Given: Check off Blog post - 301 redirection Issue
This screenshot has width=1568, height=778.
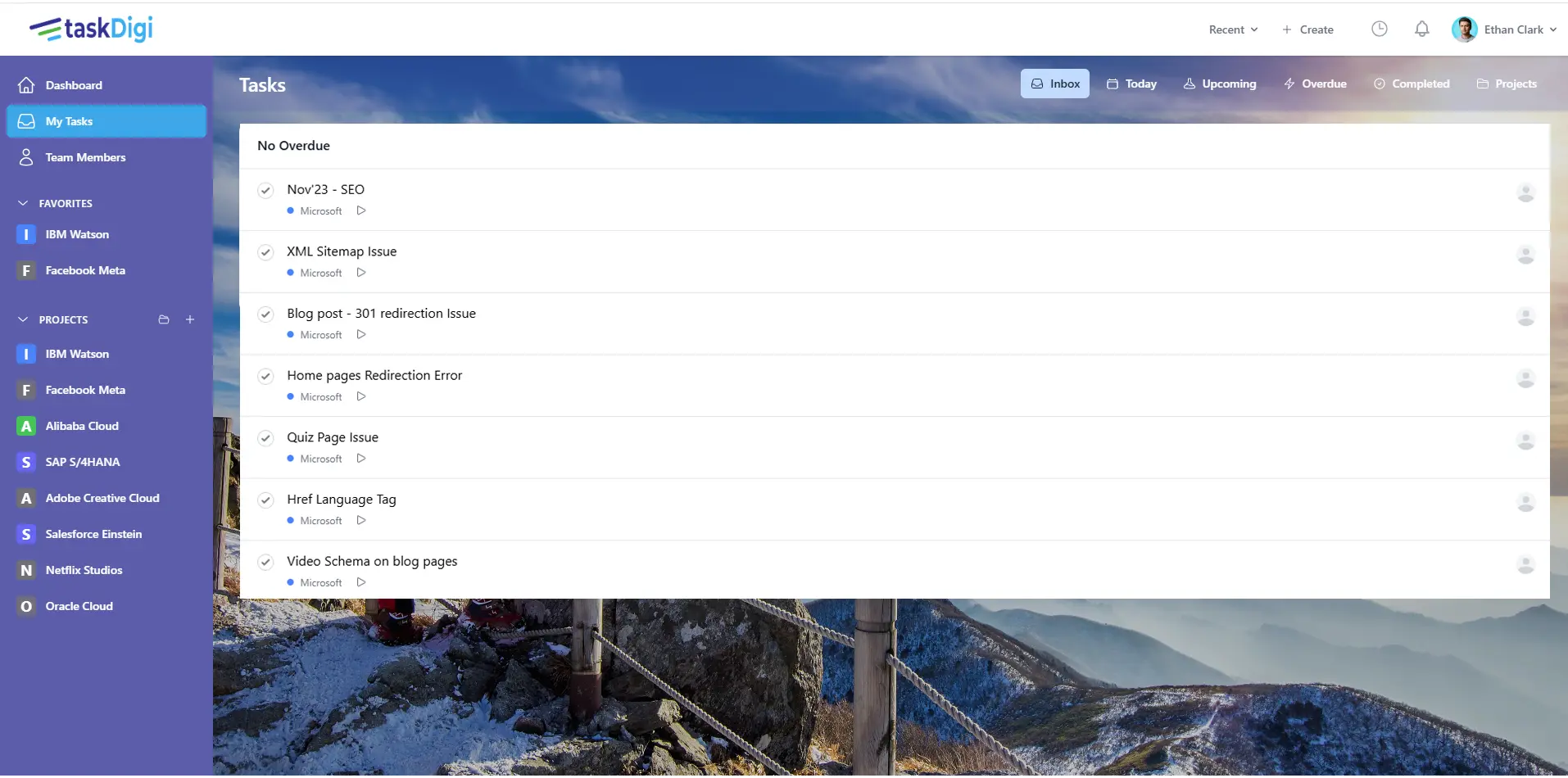Looking at the screenshot, I should pyautogui.click(x=265, y=314).
